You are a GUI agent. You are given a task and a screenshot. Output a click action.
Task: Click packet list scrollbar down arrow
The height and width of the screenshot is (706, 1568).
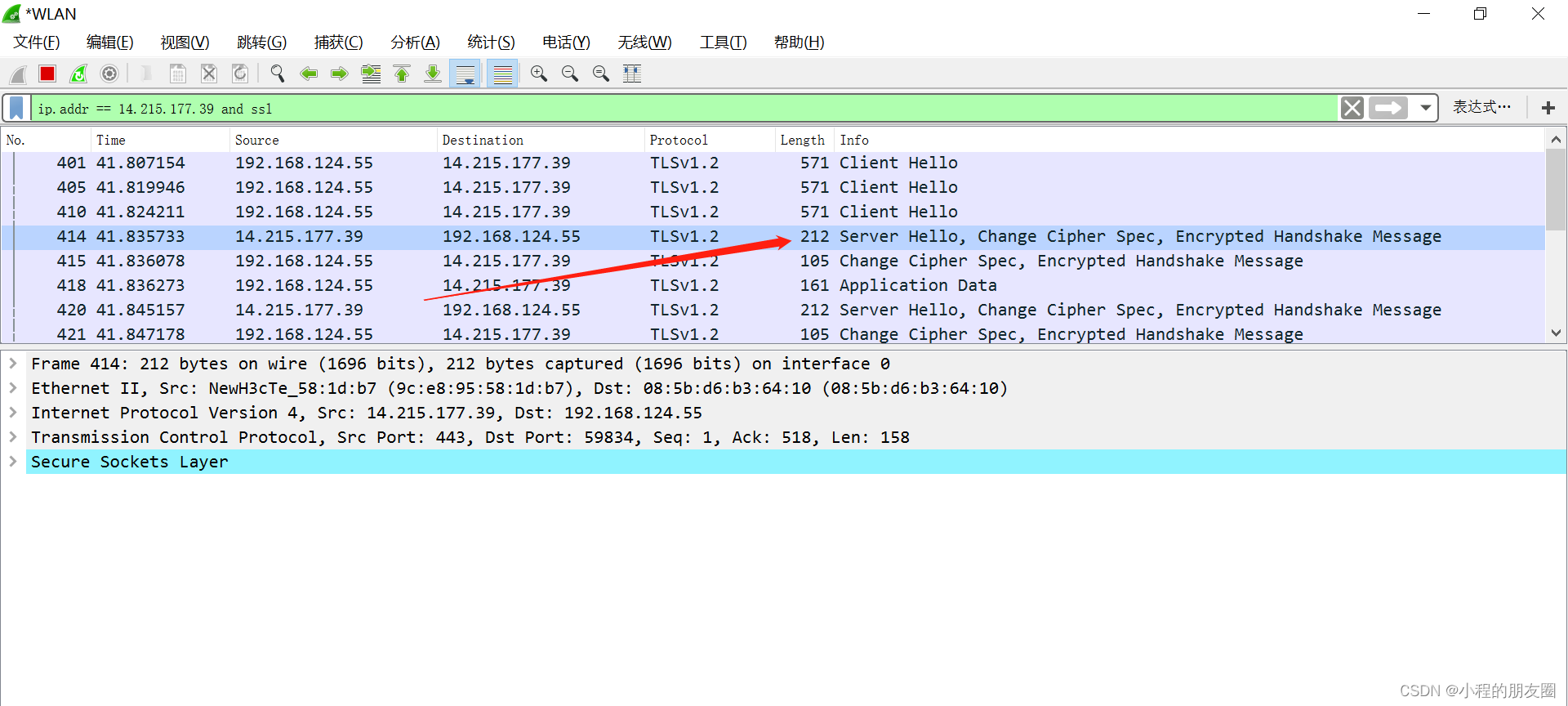[1556, 333]
